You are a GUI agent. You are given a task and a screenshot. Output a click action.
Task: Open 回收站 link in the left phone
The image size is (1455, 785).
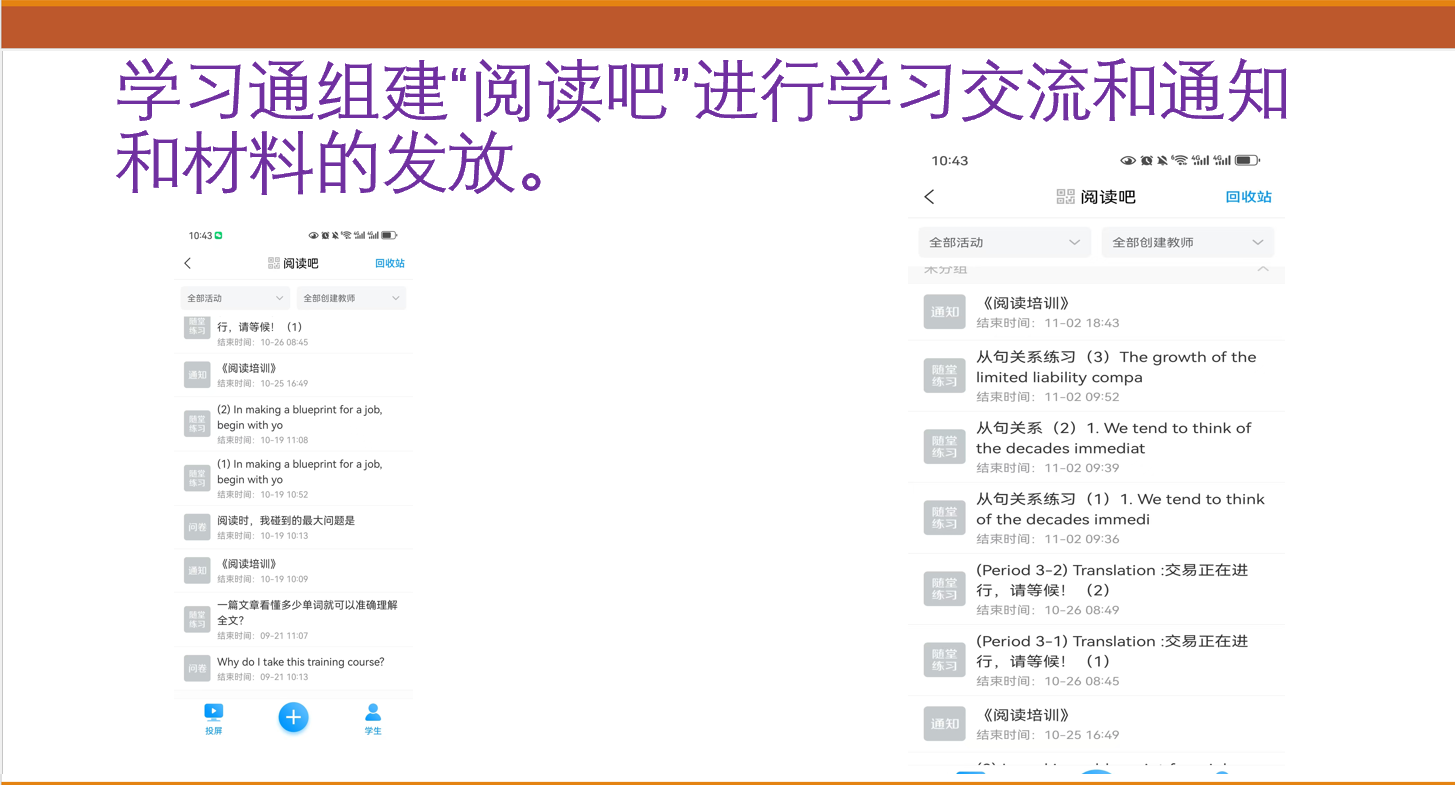pyautogui.click(x=390, y=263)
